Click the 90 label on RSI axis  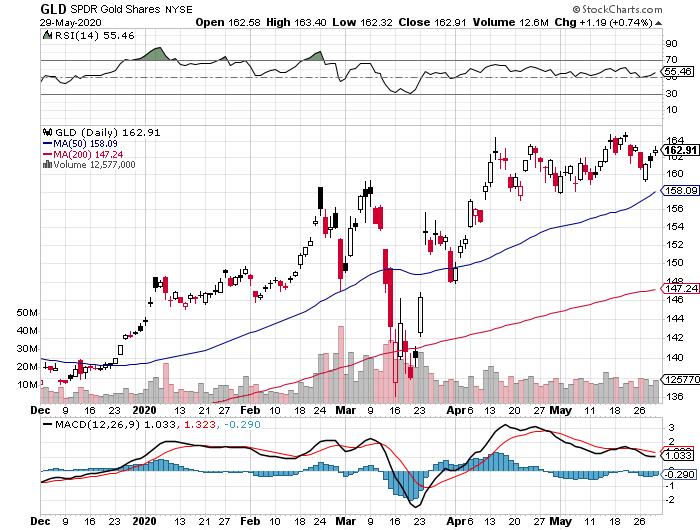(671, 44)
